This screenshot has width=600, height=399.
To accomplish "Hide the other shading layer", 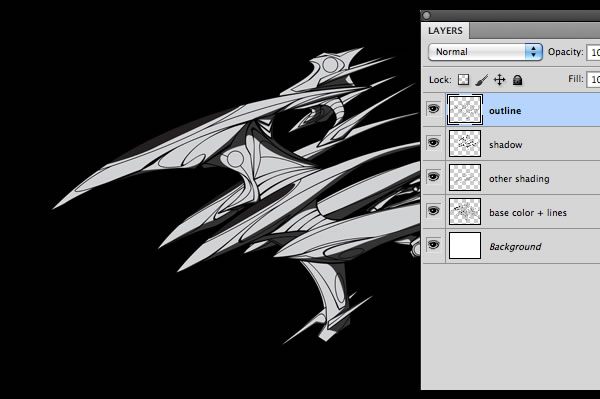I will [433, 177].
